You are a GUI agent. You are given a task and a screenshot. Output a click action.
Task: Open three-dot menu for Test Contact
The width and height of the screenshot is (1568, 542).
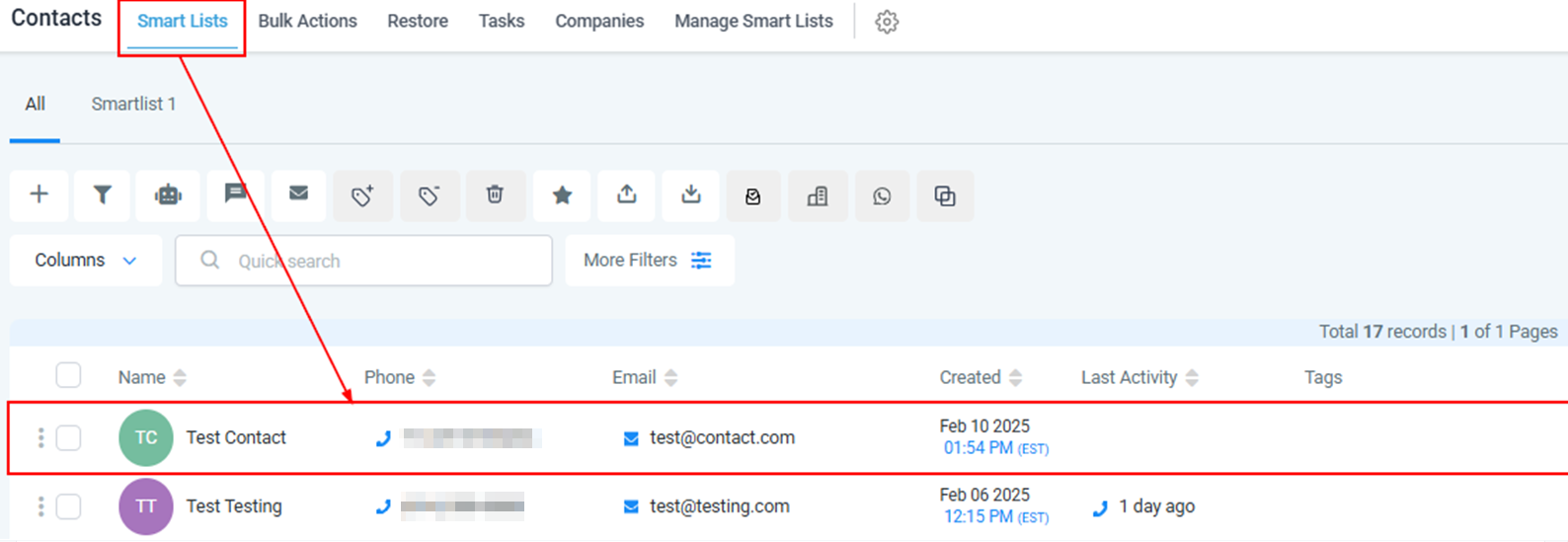click(x=40, y=437)
